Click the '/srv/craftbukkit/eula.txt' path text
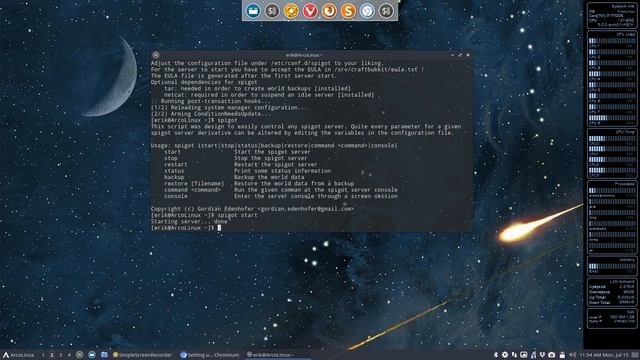Viewport: 640px width, 360px height. 376,70
